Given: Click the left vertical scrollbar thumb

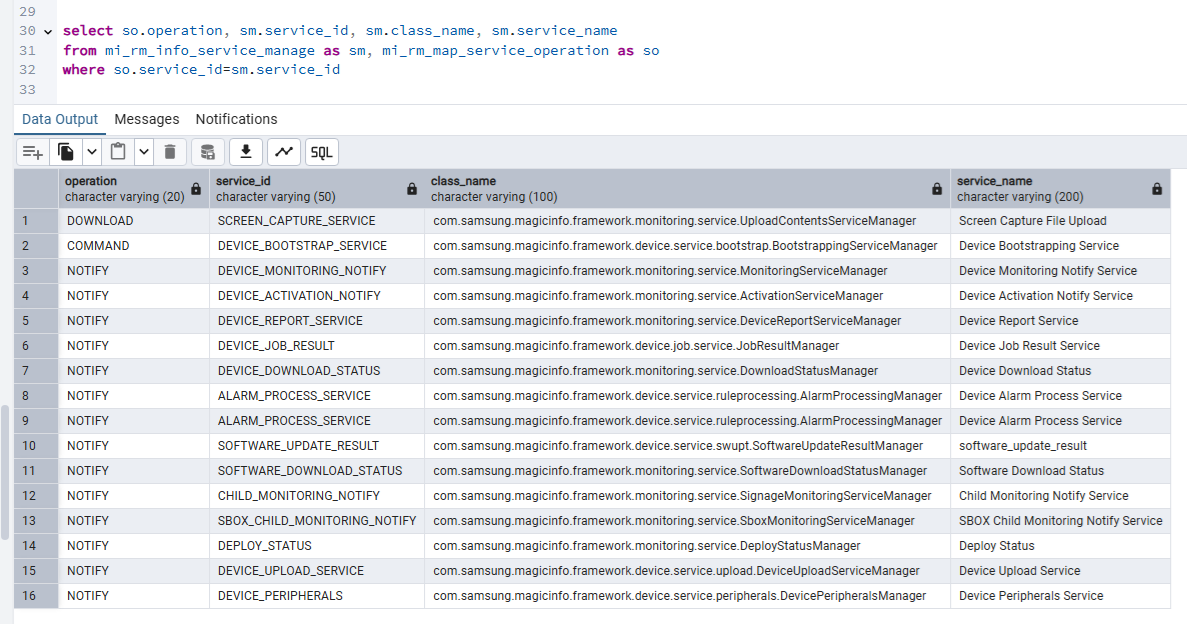Looking at the screenshot, I should [5, 472].
